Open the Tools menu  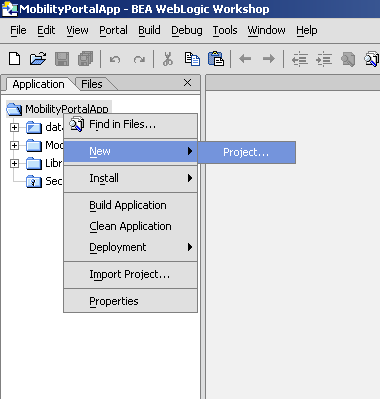click(x=225, y=30)
